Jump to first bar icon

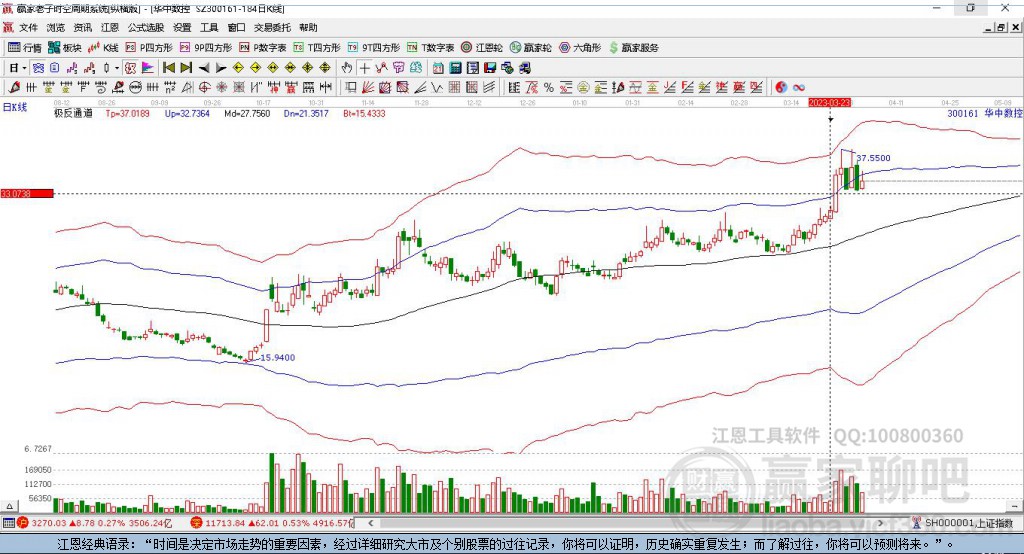(x=168, y=68)
